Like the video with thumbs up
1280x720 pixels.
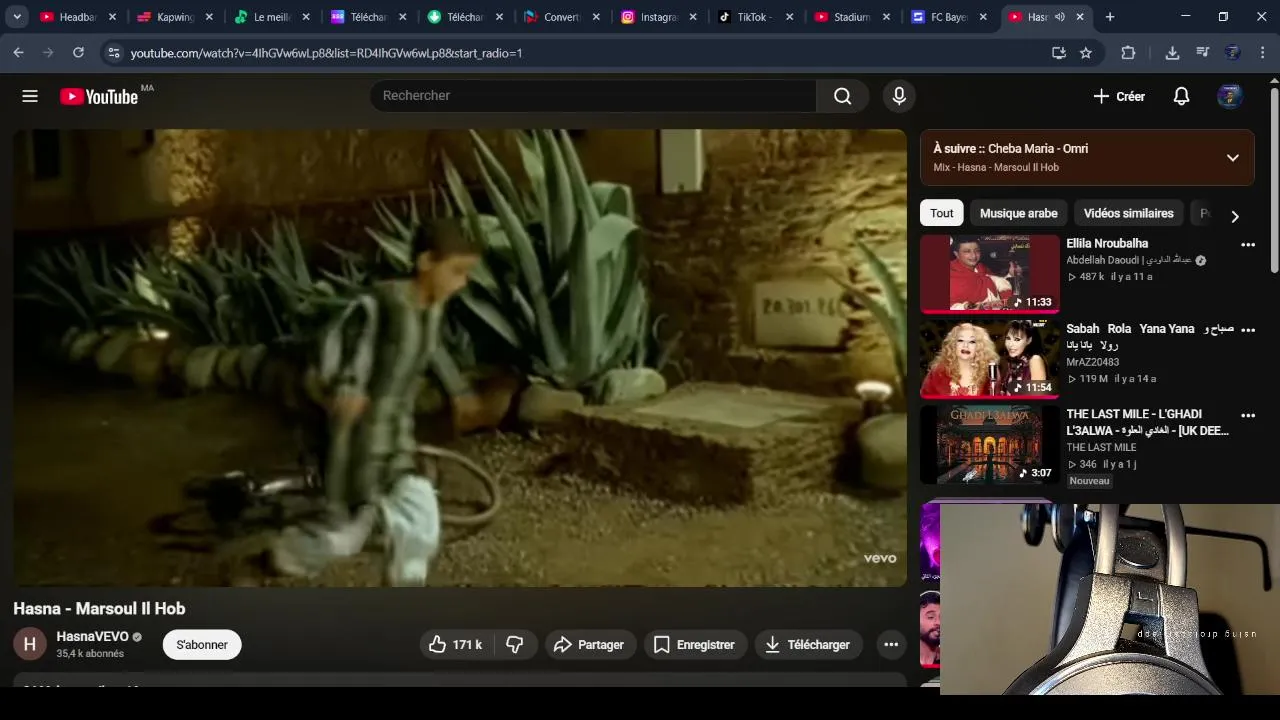point(455,645)
